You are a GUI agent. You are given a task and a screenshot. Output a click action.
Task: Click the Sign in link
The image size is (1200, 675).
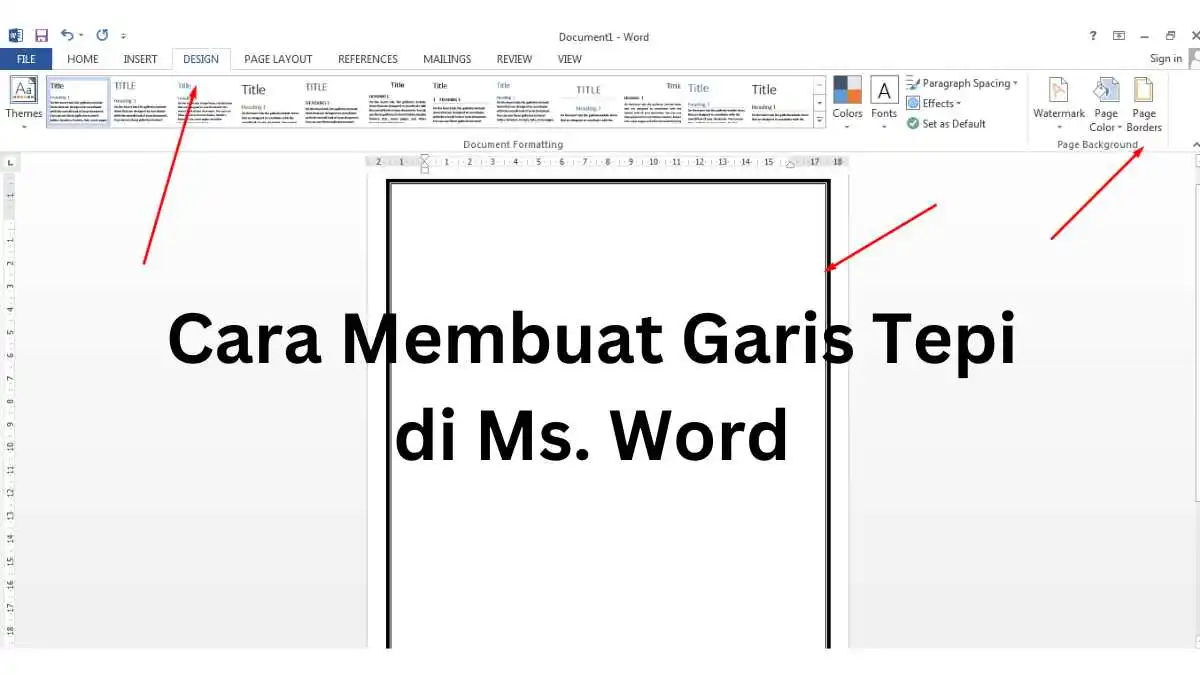tap(1164, 58)
